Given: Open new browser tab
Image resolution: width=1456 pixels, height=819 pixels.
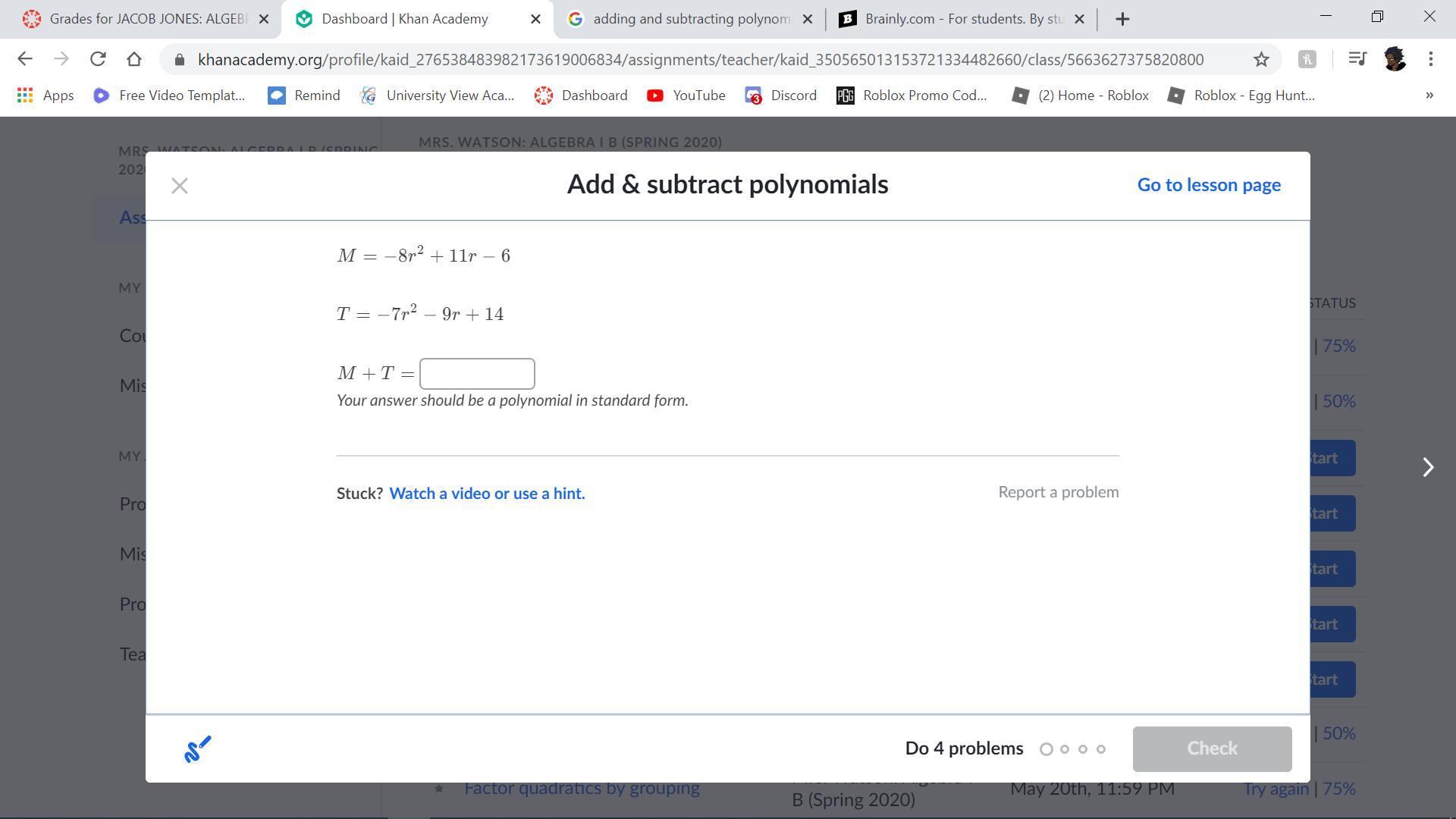Looking at the screenshot, I should pyautogui.click(x=1122, y=19).
